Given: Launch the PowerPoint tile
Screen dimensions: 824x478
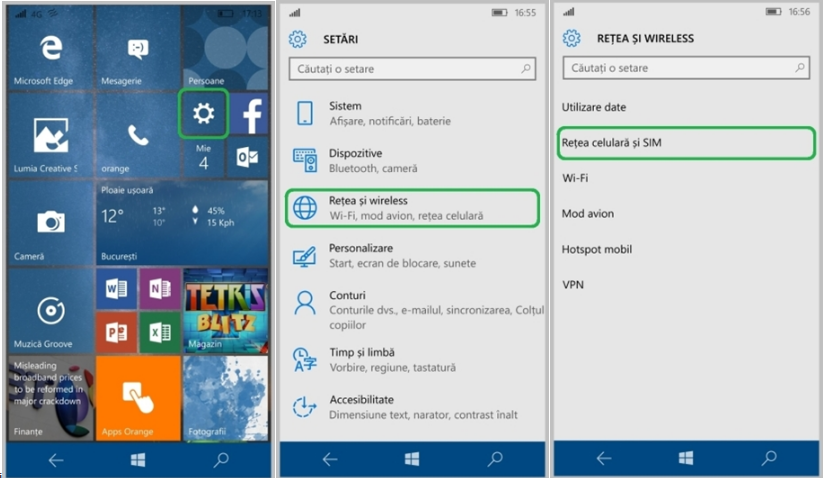Looking at the screenshot, I should (116, 332).
